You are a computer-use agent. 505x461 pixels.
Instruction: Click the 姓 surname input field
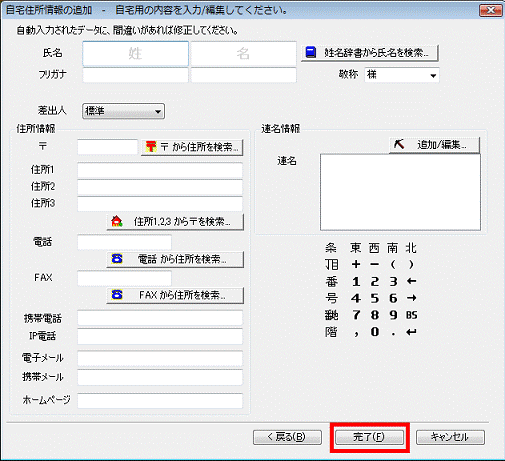(x=135, y=54)
